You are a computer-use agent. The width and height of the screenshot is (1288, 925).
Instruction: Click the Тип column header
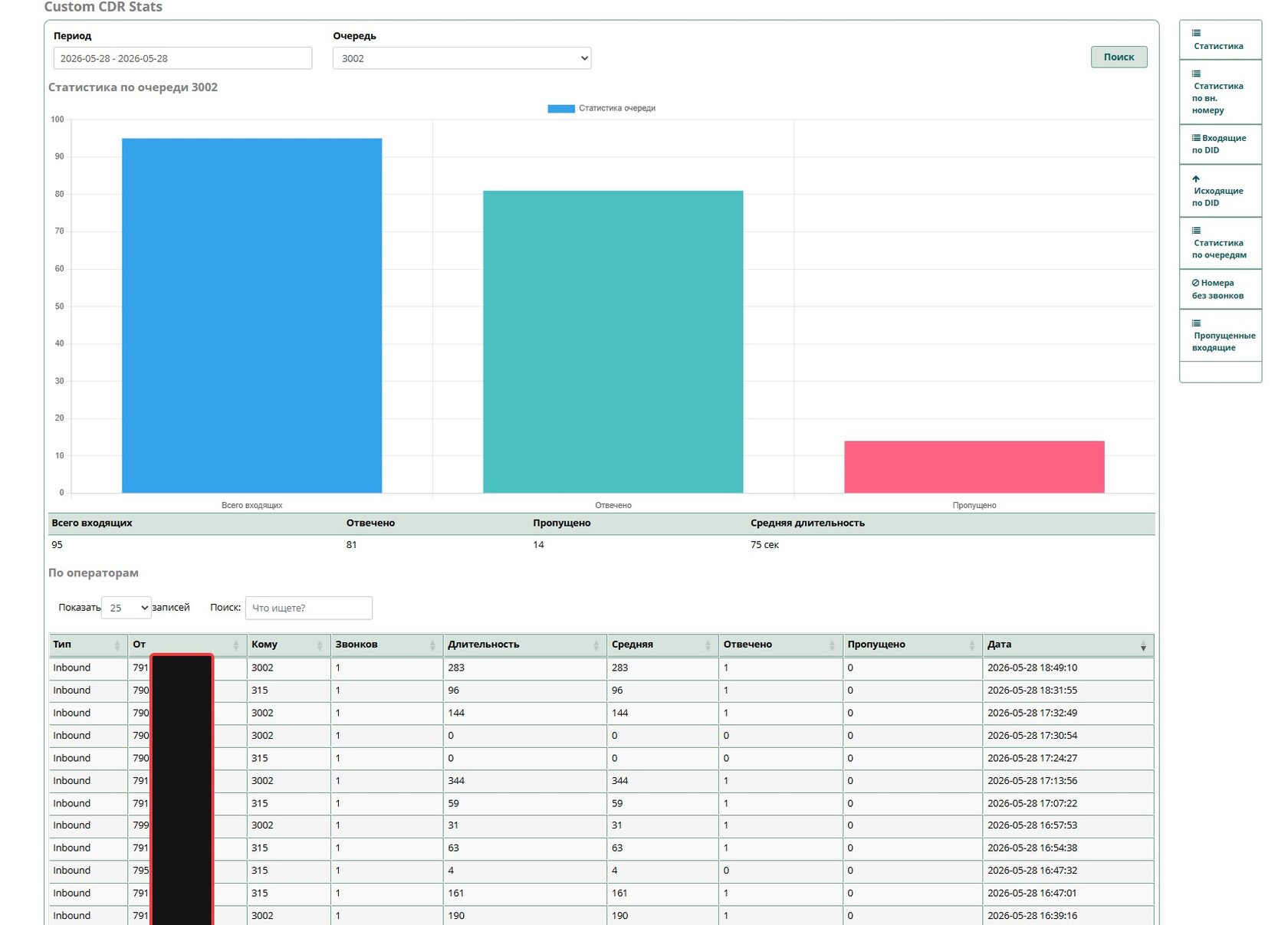pos(87,645)
